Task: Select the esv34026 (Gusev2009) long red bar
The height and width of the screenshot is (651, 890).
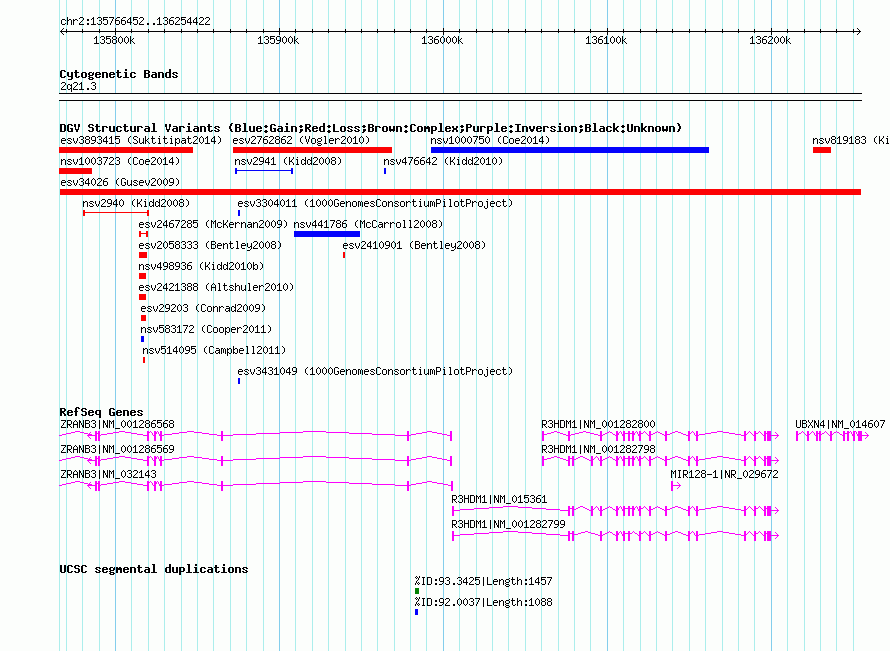Action: tap(460, 192)
